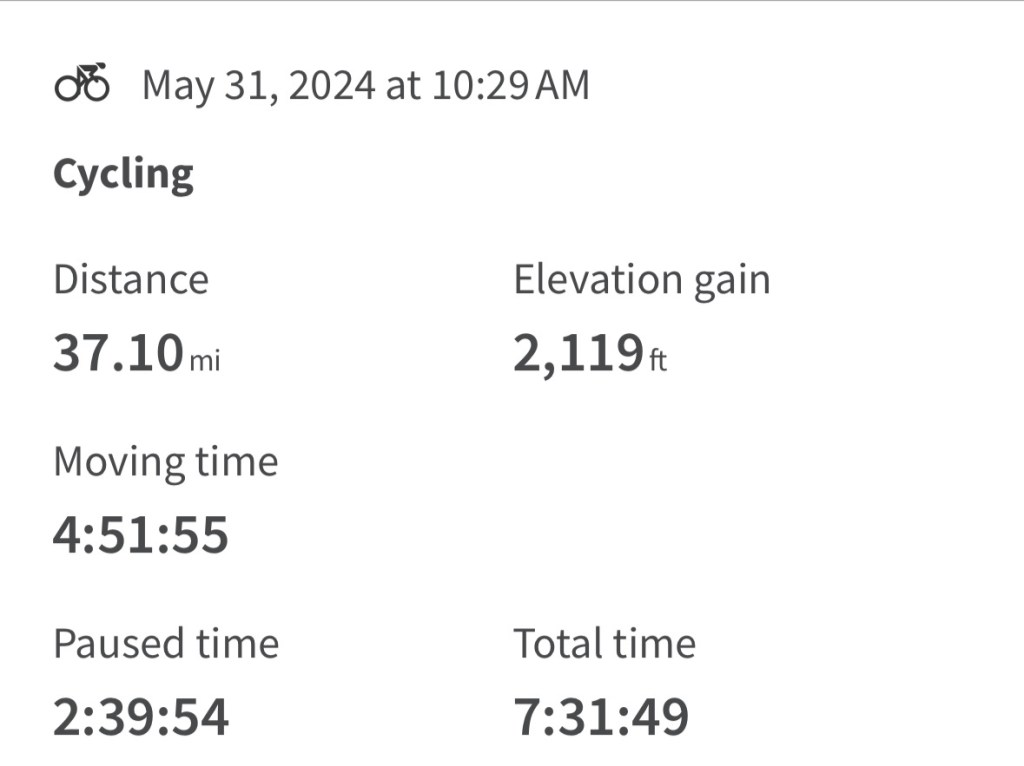
Task: Click the 'Elevation gain' label
Action: tap(642, 280)
